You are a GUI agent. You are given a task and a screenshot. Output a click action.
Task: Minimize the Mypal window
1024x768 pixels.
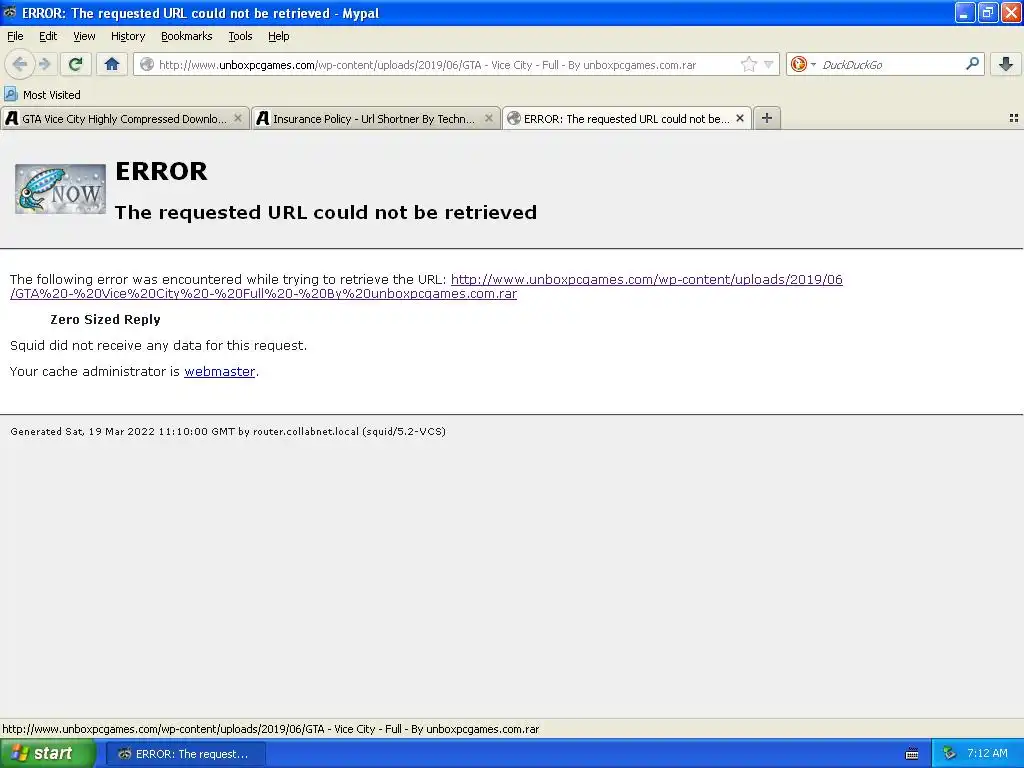(x=965, y=12)
